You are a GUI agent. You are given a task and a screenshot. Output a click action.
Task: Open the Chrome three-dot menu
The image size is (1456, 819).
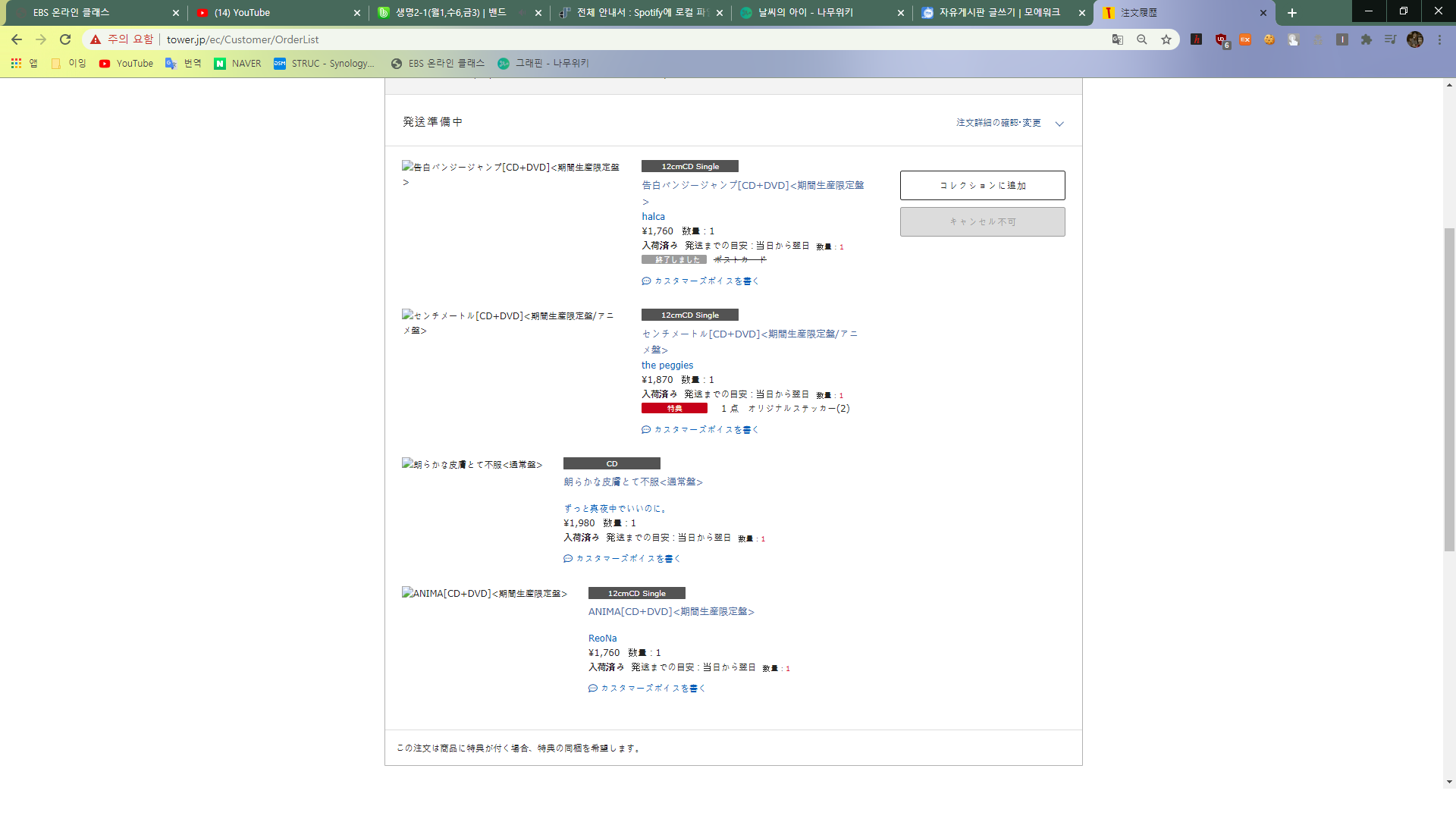pyautogui.click(x=1439, y=39)
